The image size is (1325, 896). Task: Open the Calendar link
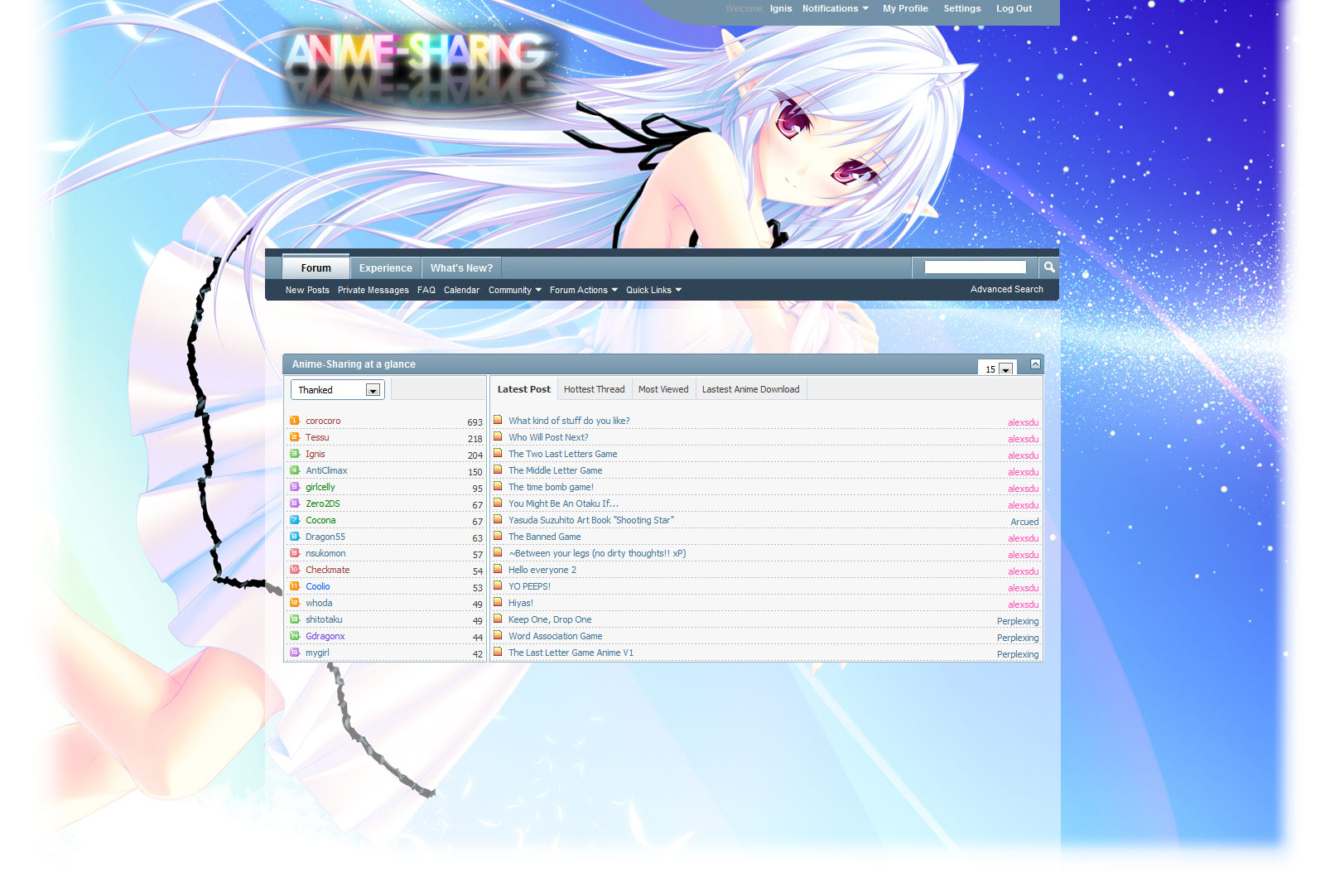pyautogui.click(x=461, y=290)
